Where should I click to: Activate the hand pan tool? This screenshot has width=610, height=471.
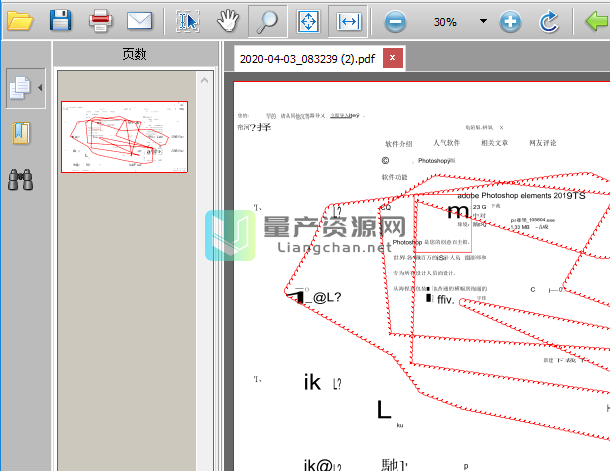(x=228, y=21)
